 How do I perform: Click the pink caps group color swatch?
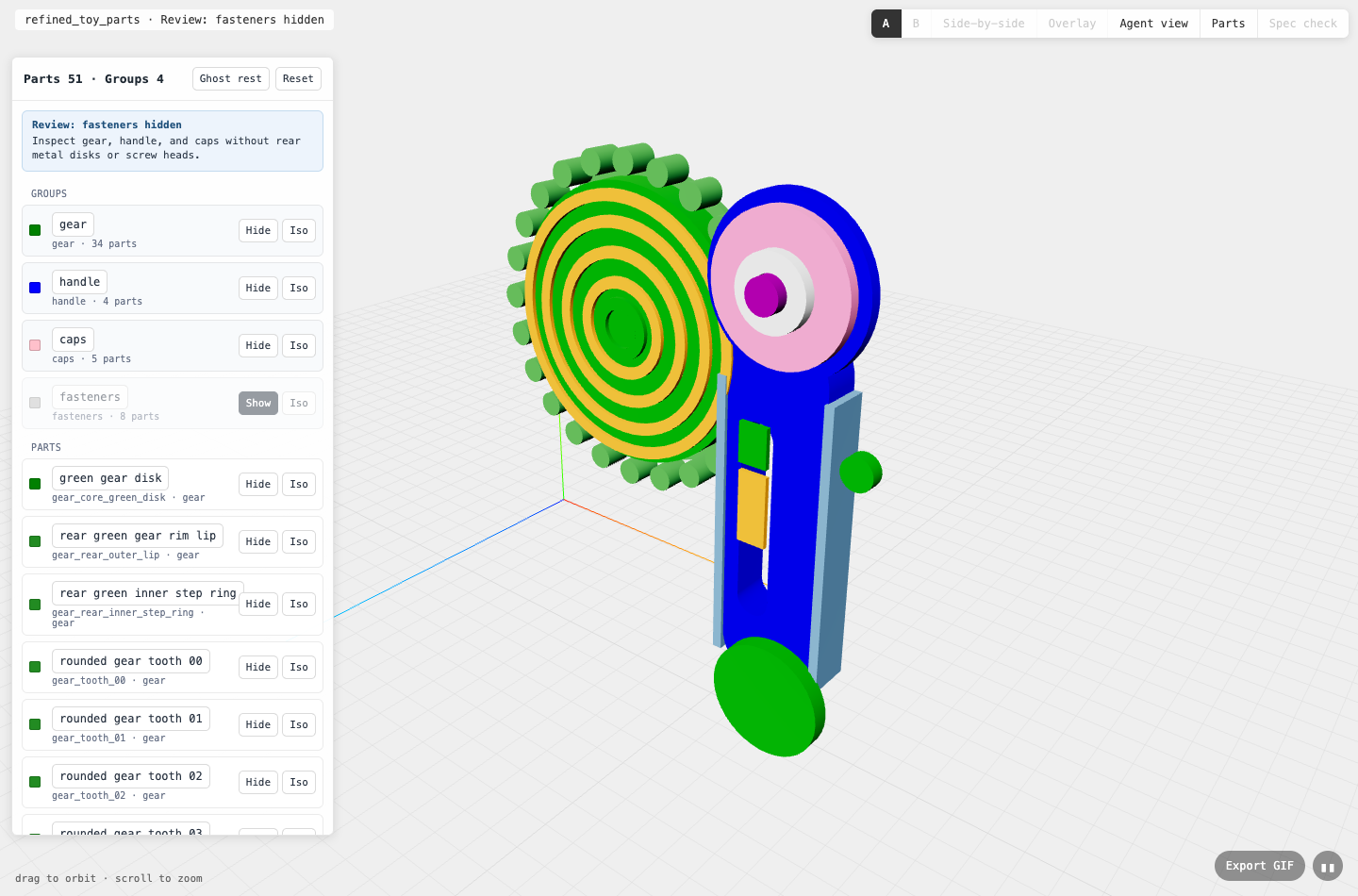point(35,345)
